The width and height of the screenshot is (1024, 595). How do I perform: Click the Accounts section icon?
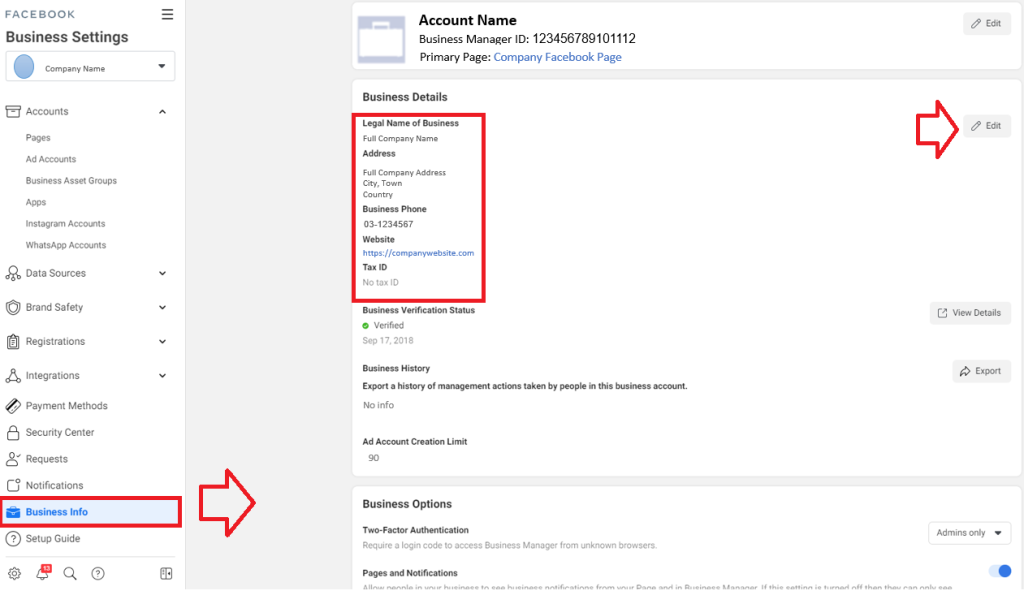click(x=13, y=111)
